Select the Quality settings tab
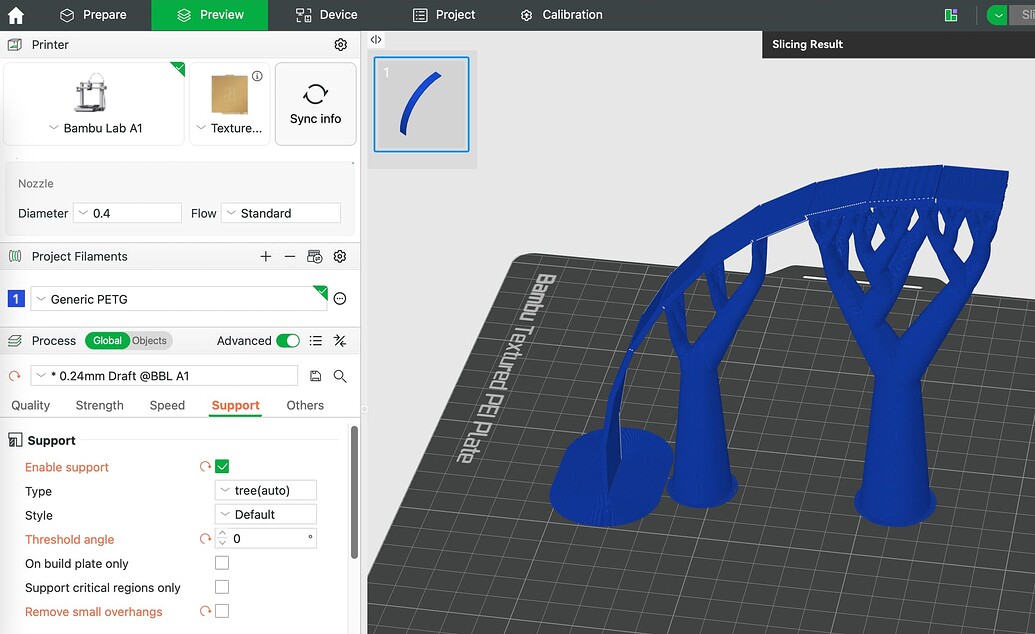The width and height of the screenshot is (1035, 634). (30, 405)
